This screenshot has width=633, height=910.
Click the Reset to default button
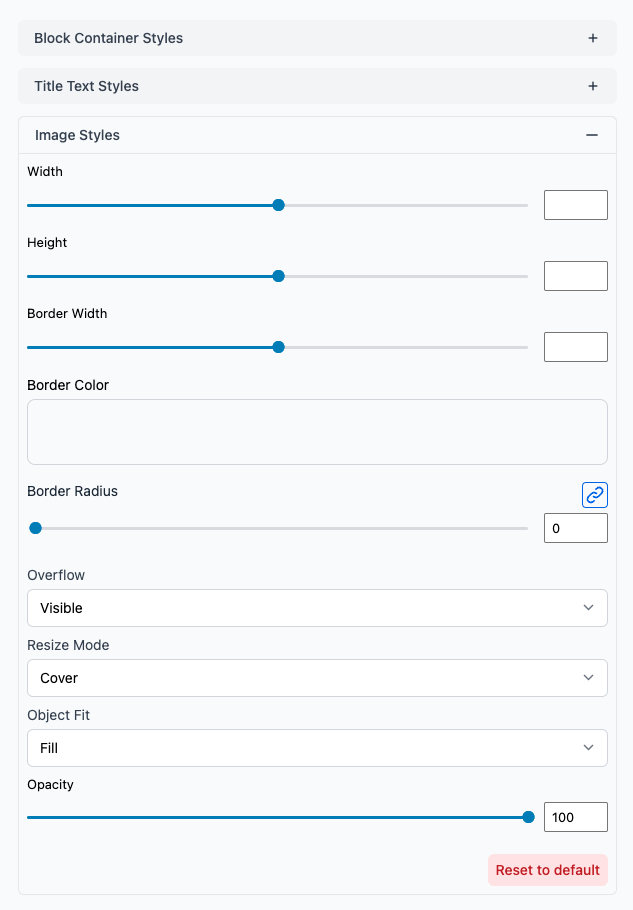(x=547, y=869)
